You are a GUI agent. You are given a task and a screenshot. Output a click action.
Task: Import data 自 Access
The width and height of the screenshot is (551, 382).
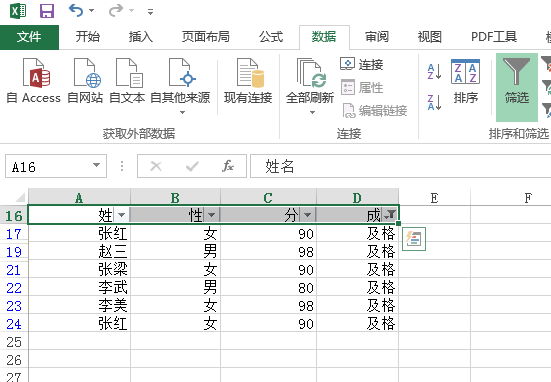coord(34,81)
